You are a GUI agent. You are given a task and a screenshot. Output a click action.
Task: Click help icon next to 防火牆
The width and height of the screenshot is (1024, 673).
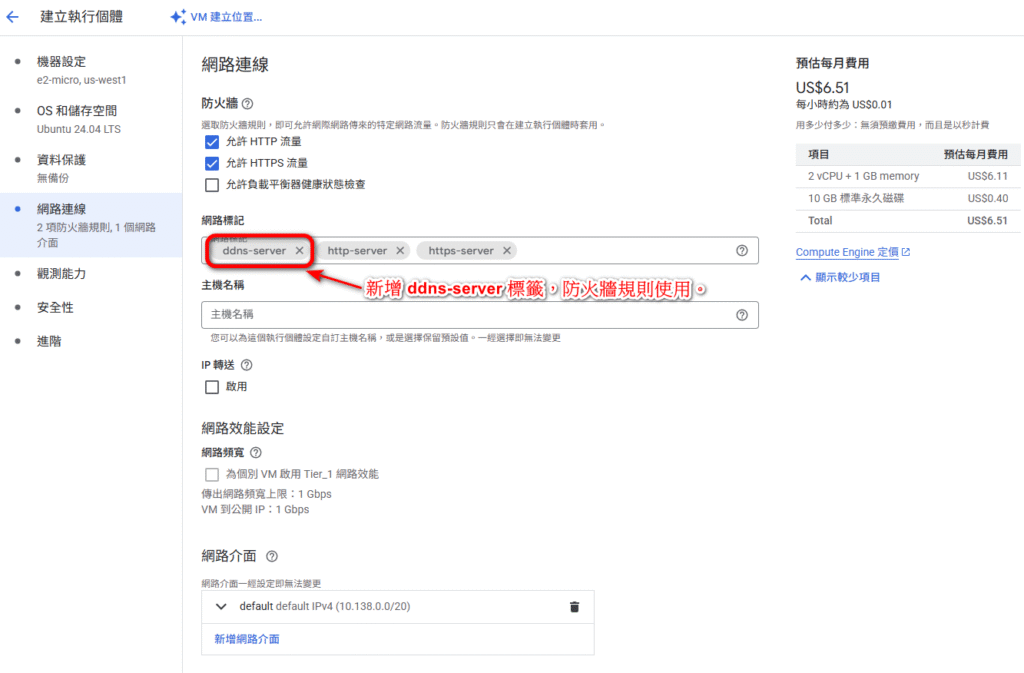(x=247, y=103)
